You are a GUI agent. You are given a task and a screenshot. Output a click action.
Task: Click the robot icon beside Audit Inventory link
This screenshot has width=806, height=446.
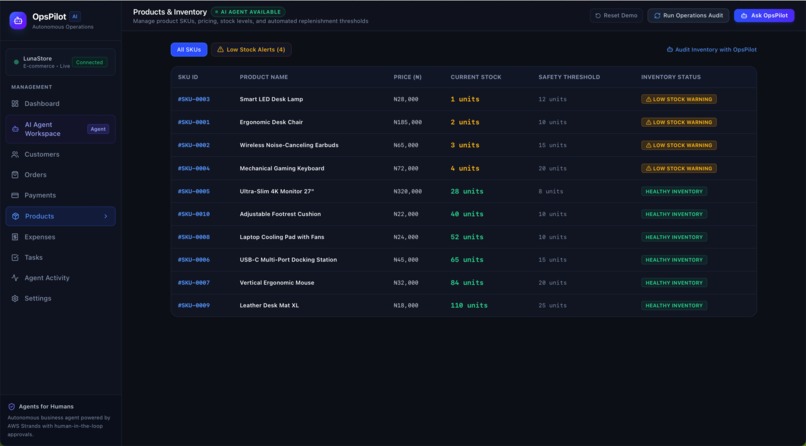click(x=670, y=50)
